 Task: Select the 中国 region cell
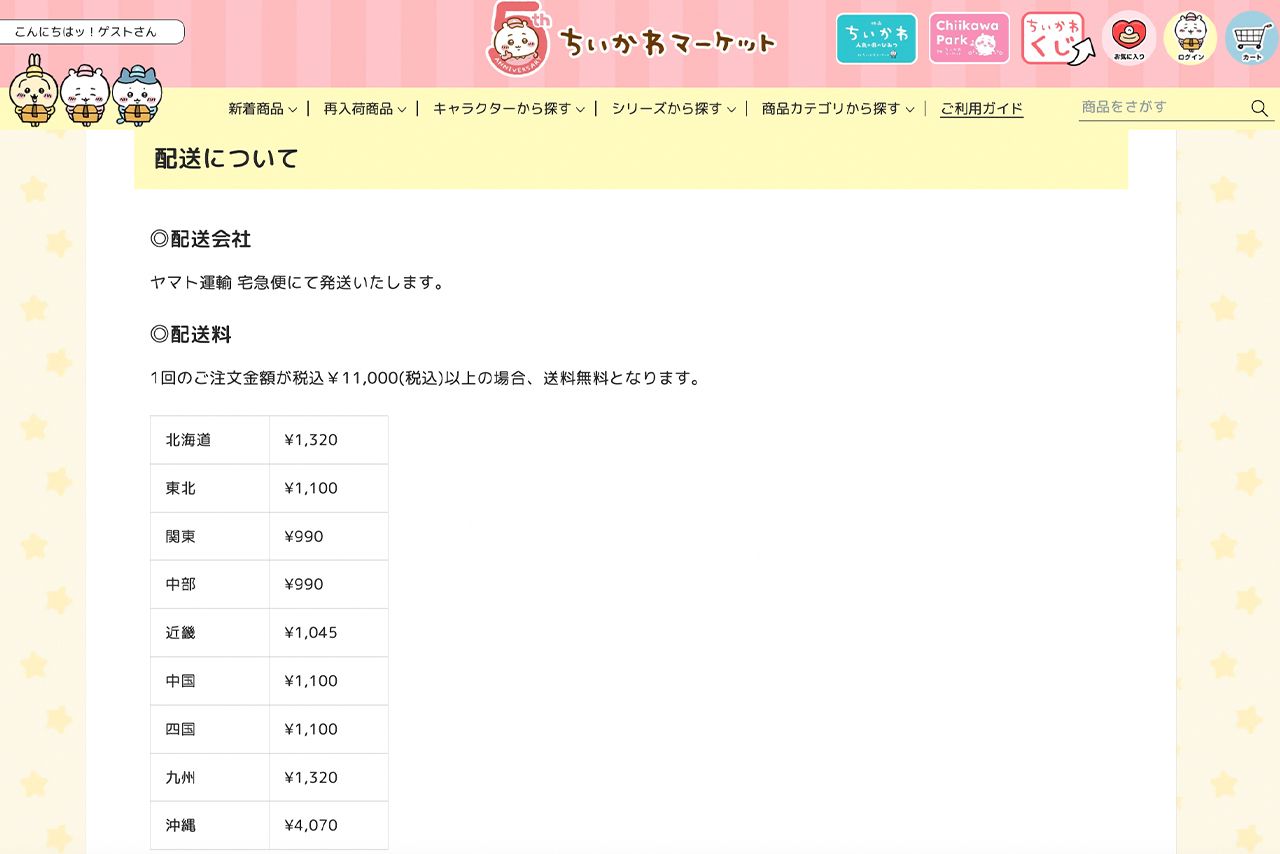tap(210, 681)
